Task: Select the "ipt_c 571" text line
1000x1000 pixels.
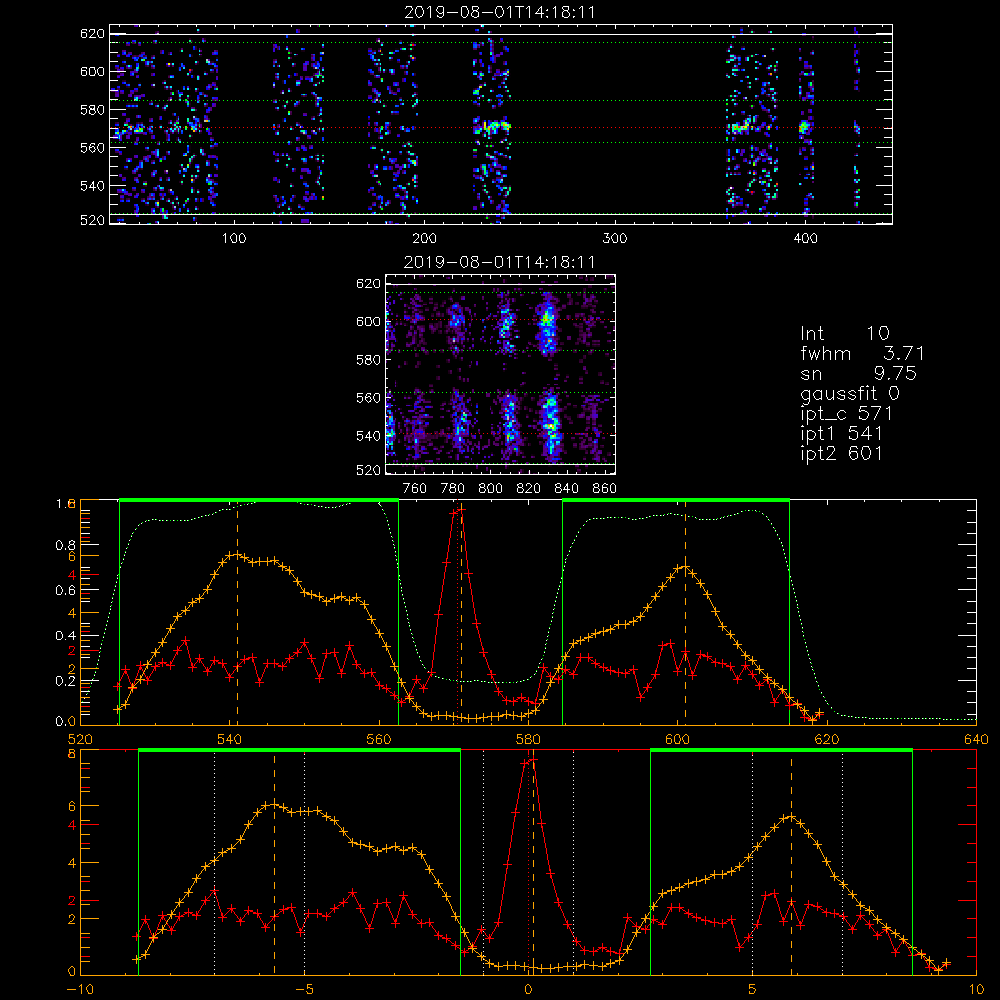Action: coord(846,414)
